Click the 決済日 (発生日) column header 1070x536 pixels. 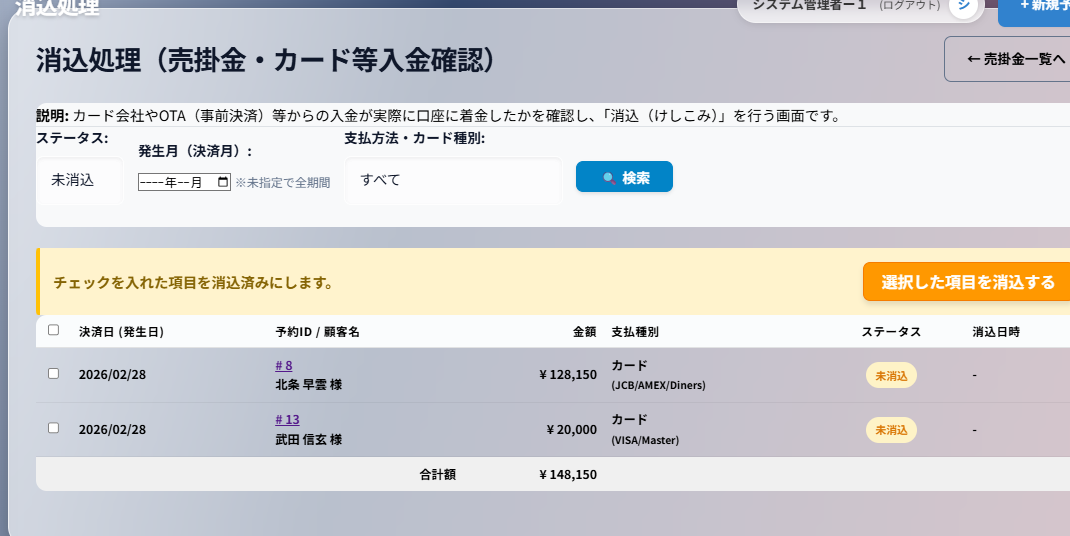121,332
